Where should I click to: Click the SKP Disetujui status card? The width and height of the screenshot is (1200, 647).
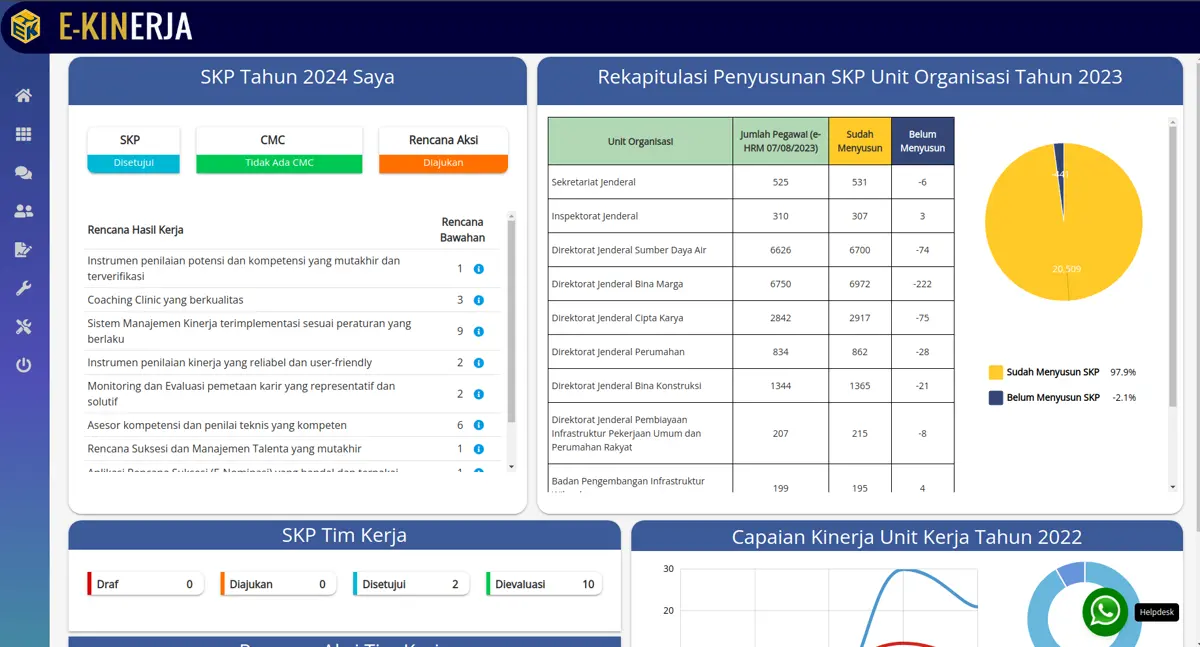[134, 150]
